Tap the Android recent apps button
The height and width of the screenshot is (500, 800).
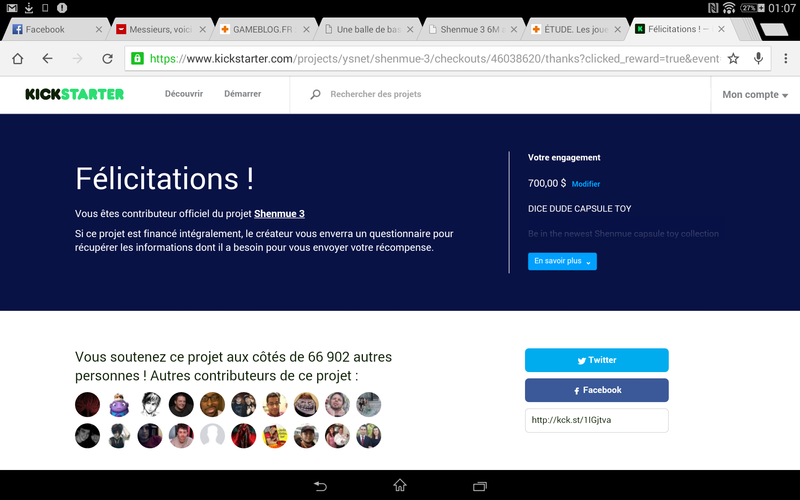[480, 486]
